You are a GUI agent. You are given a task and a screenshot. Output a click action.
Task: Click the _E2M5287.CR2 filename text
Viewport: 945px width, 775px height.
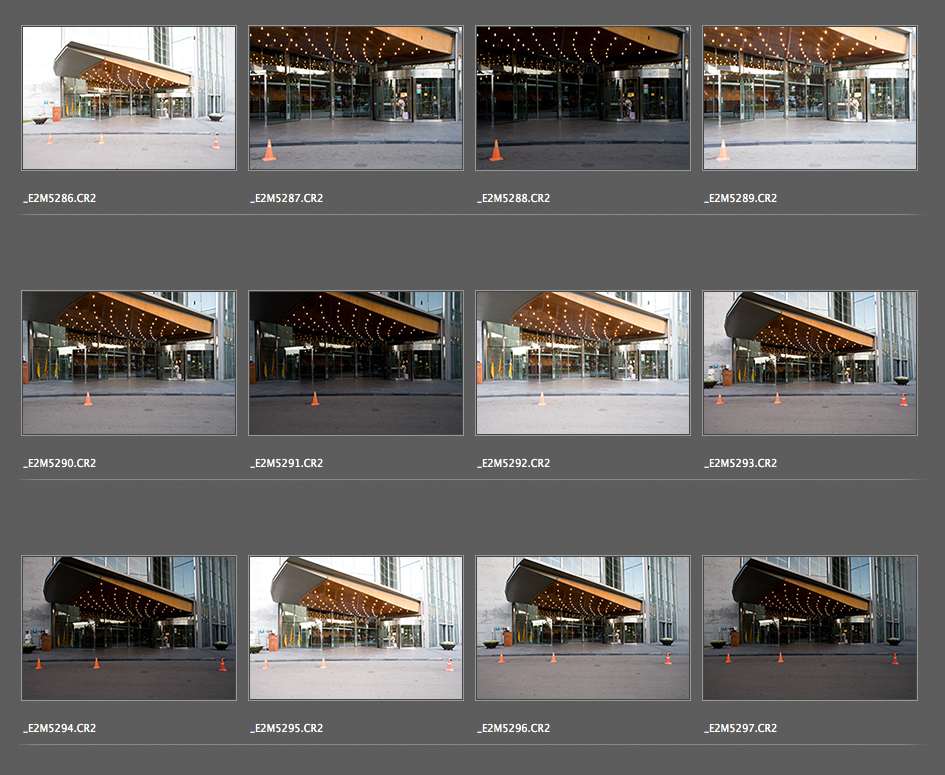click(x=286, y=199)
